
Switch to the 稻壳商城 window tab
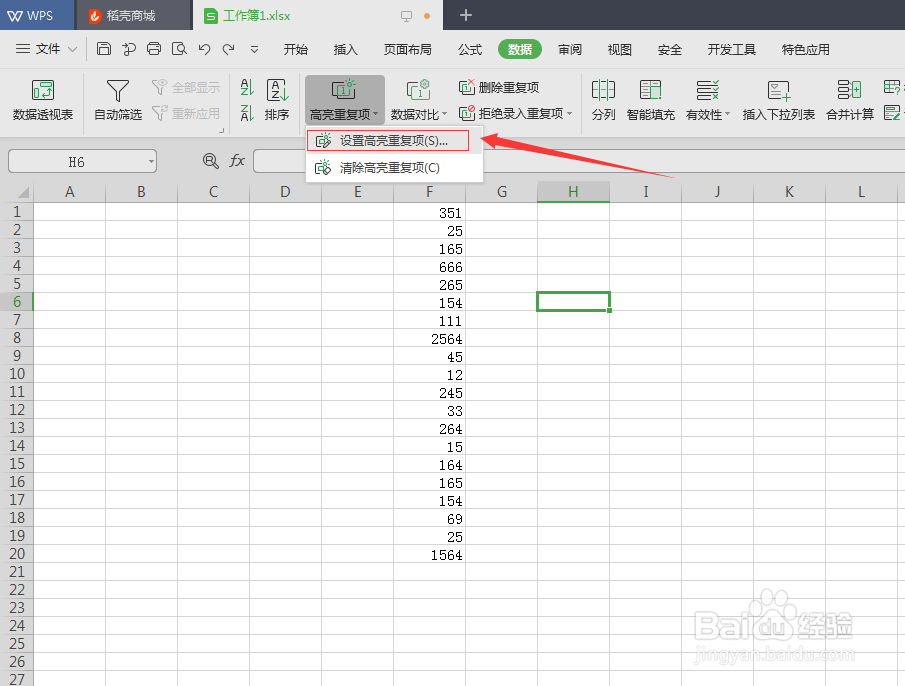click(134, 16)
